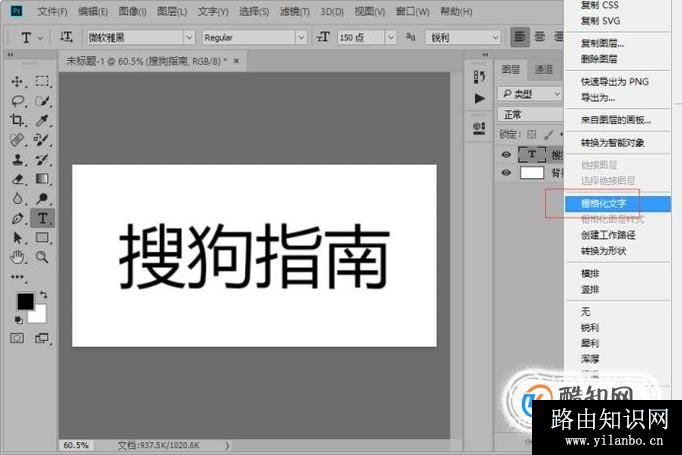Toggle lock transparent pixels
682x455 pixels.
click(x=531, y=134)
